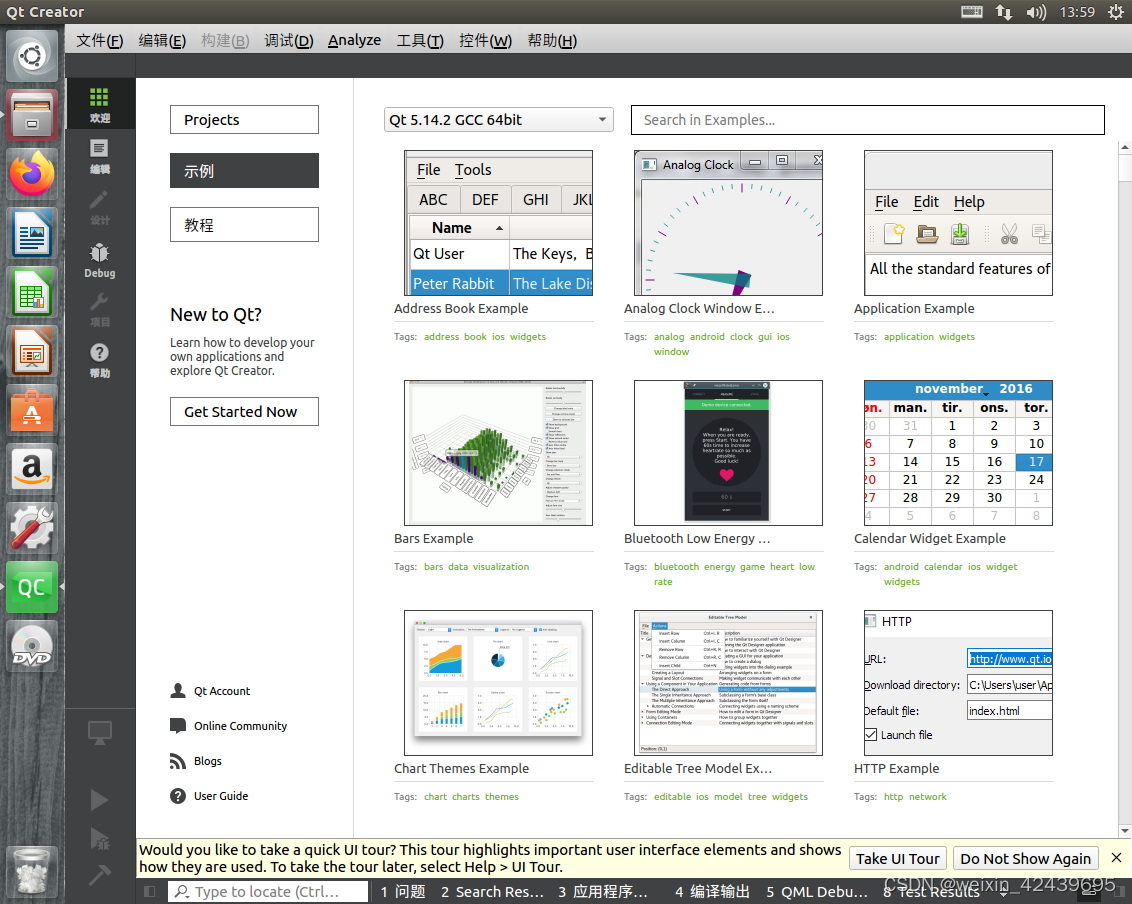Open LibreOffice Calc from the dock
Viewport: 1132px width, 904px height.
[x=32, y=292]
